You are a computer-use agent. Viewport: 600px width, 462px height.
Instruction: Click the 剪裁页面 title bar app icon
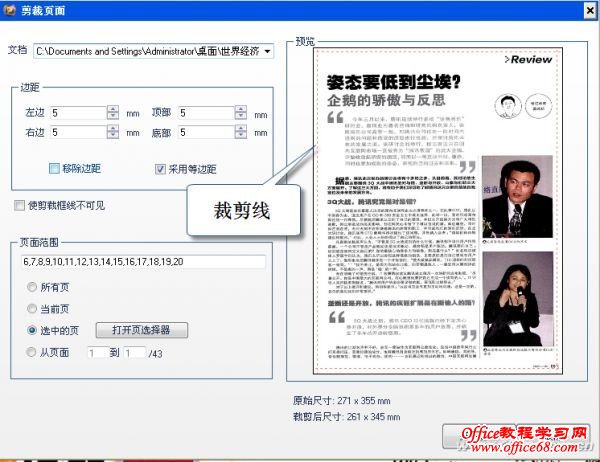(x=9, y=10)
